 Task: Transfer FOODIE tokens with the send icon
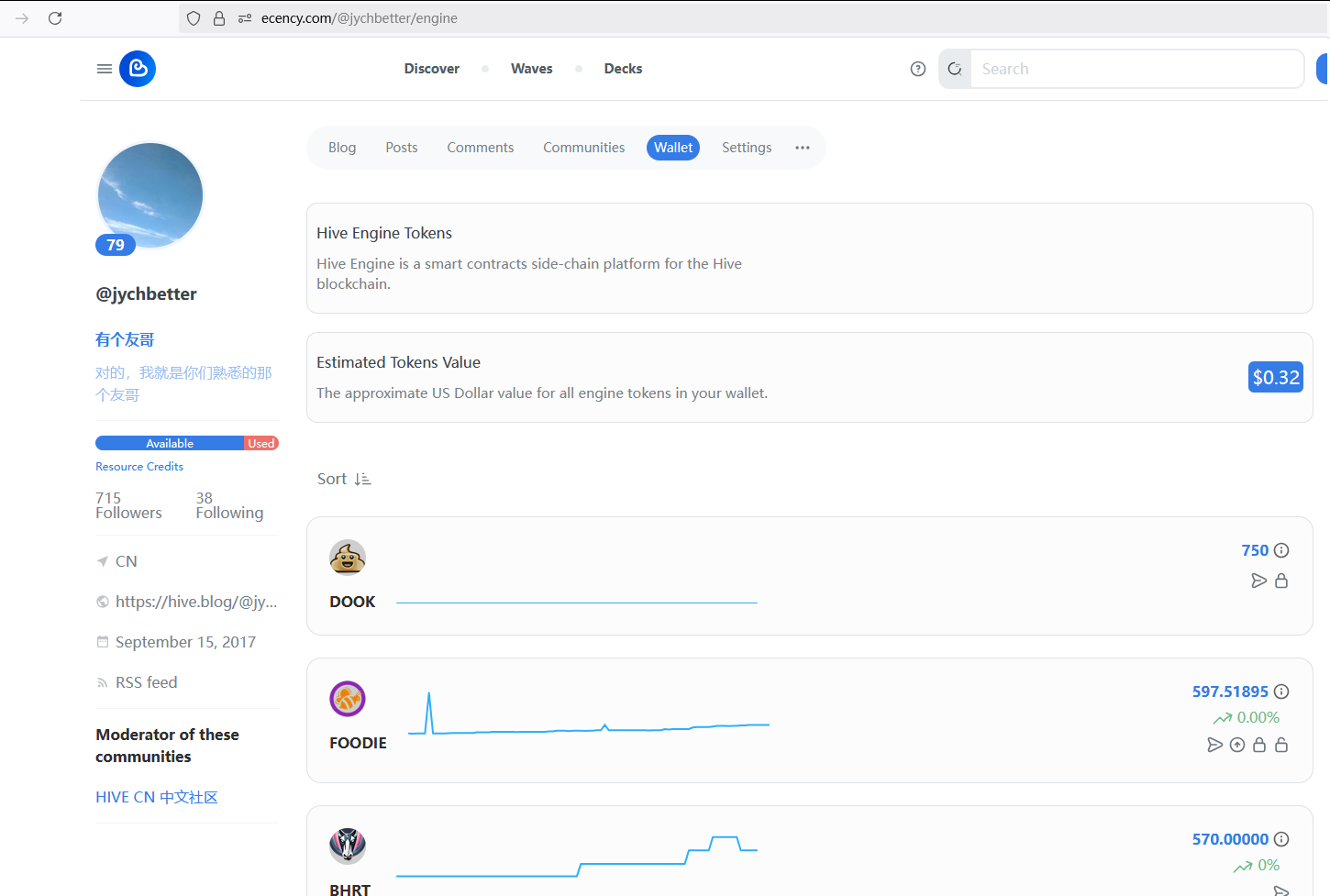tap(1215, 745)
